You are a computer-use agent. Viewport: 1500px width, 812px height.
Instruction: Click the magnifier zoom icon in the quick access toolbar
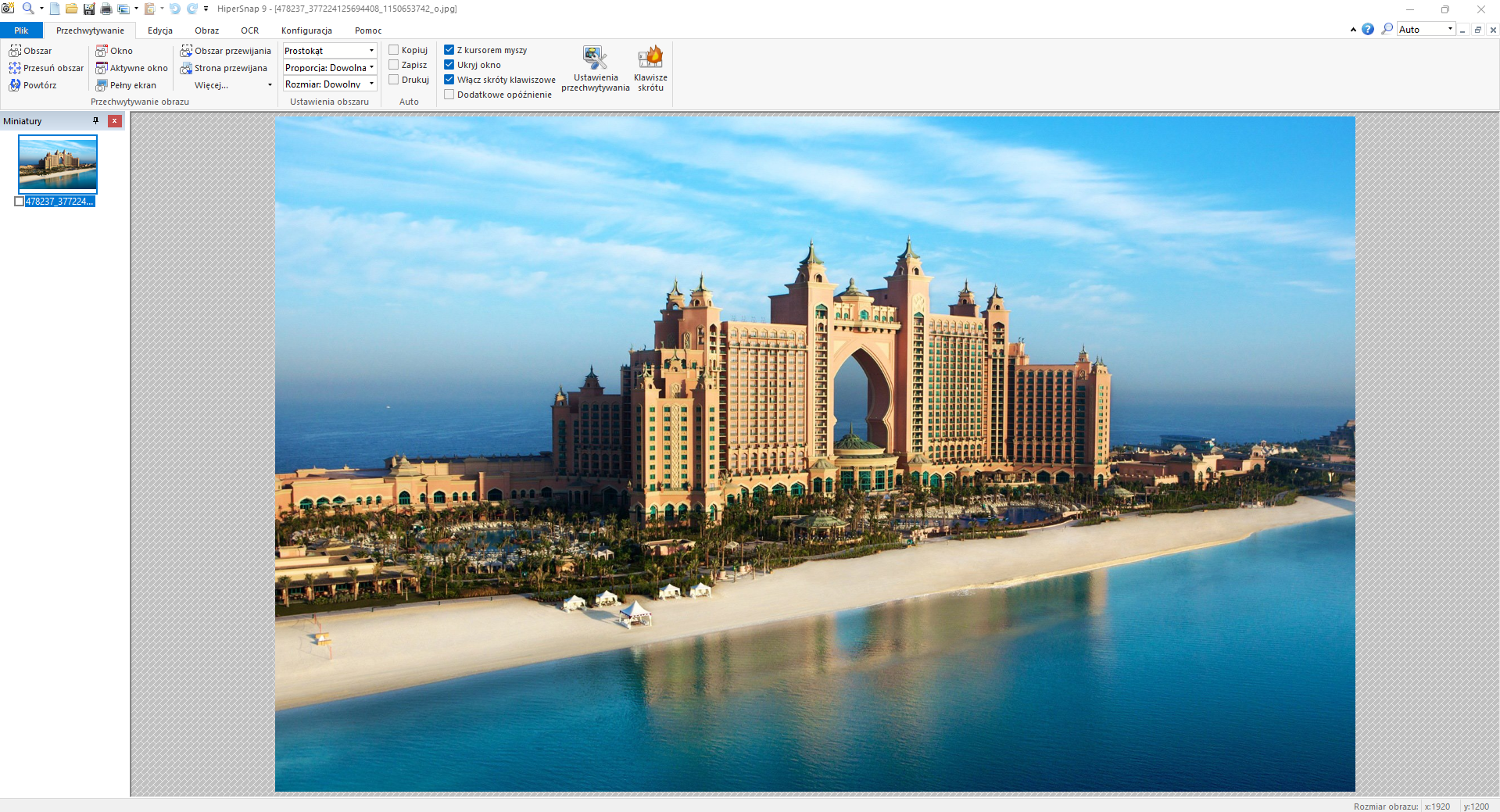coord(28,9)
